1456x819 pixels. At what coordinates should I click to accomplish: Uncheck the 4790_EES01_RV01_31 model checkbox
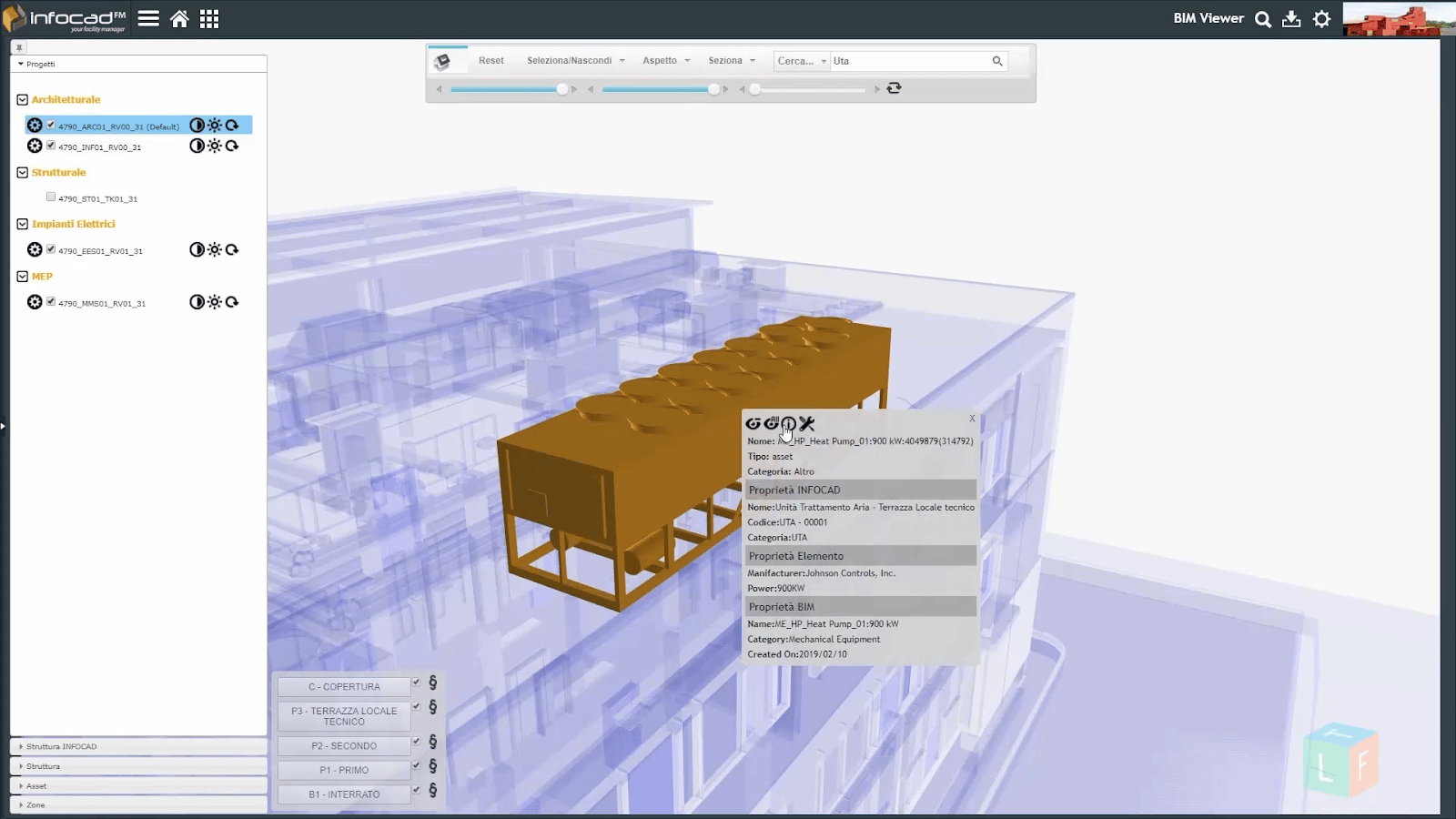pos(51,249)
